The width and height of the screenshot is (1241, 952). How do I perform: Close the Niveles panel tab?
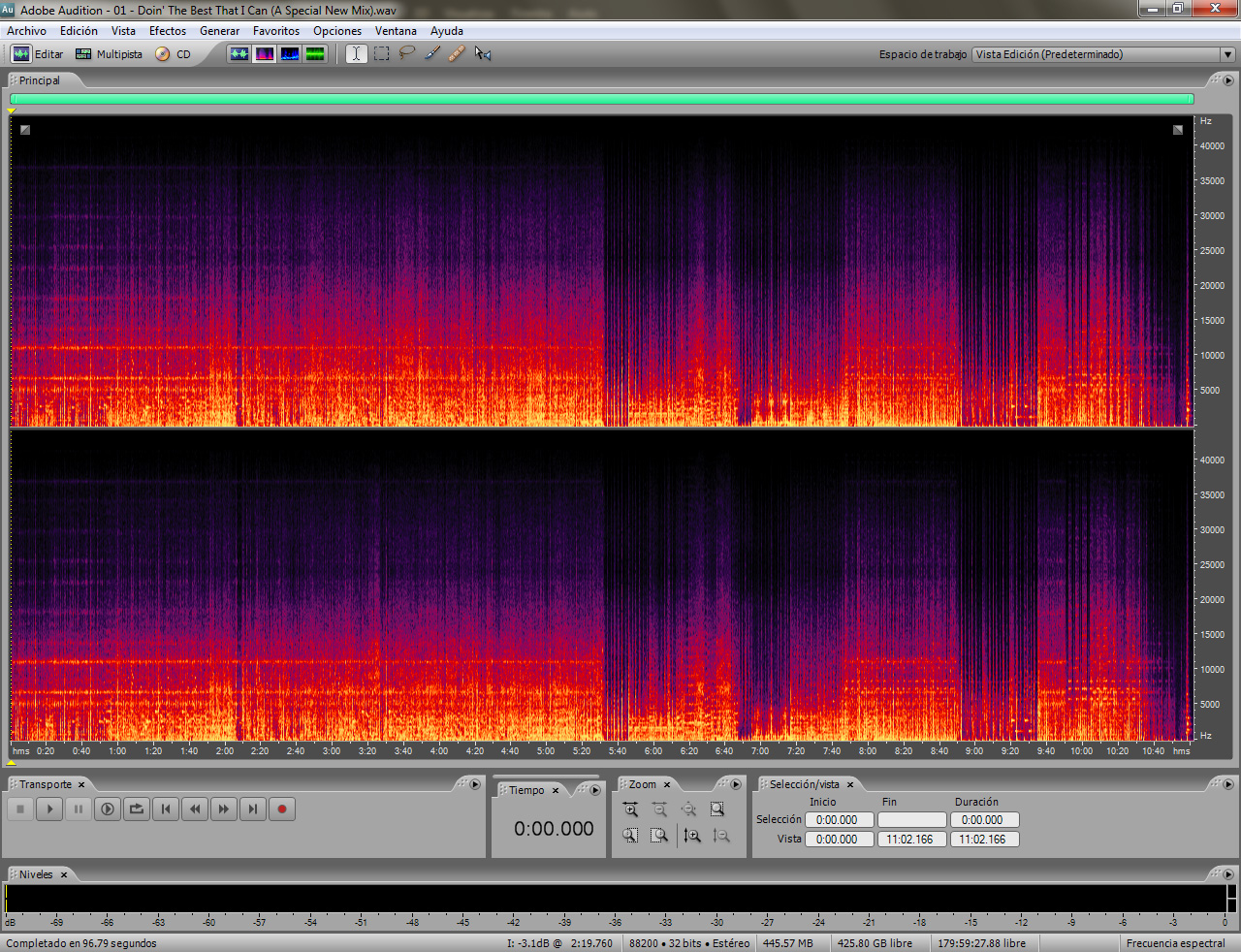(x=64, y=874)
